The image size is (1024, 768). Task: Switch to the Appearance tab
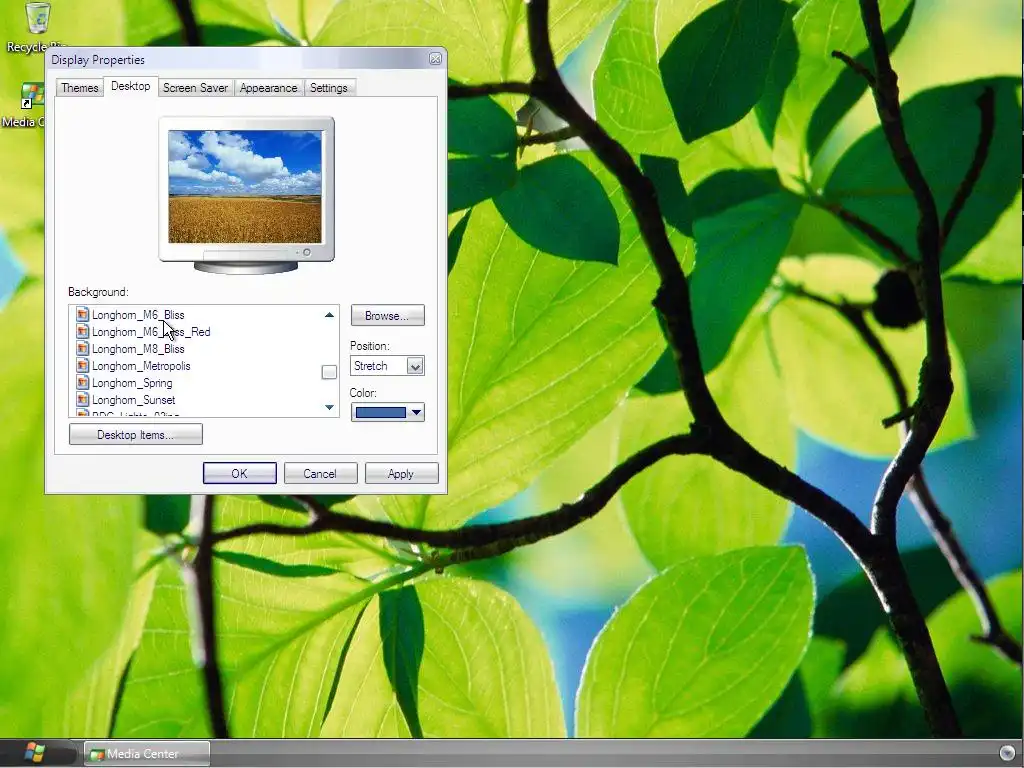pos(268,88)
